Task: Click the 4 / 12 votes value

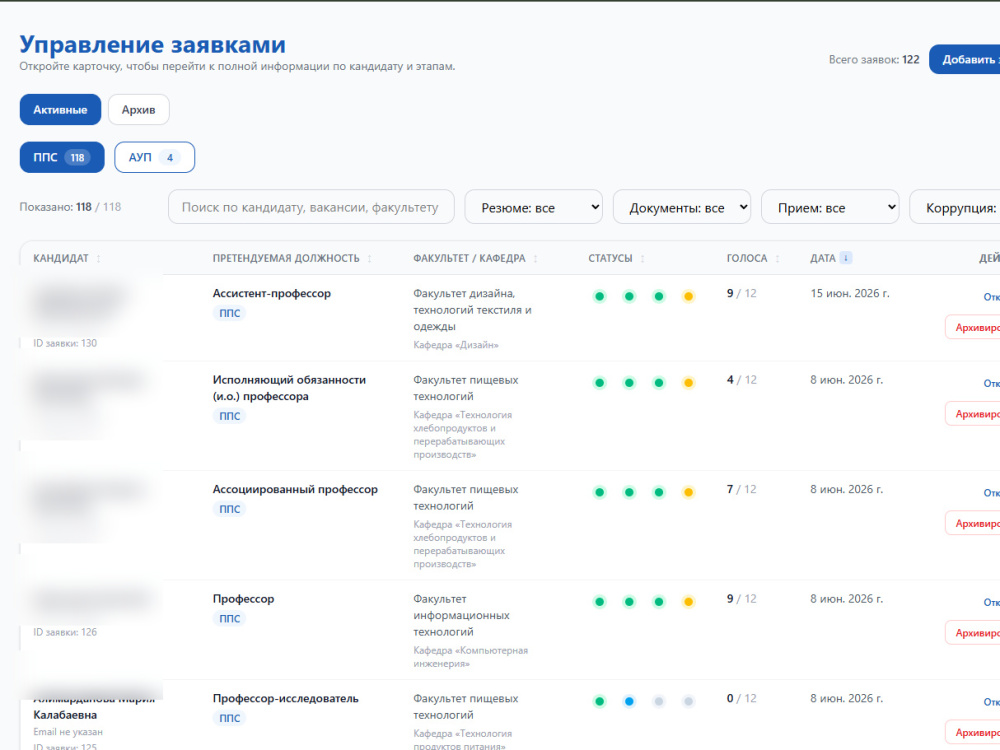Action: point(741,380)
